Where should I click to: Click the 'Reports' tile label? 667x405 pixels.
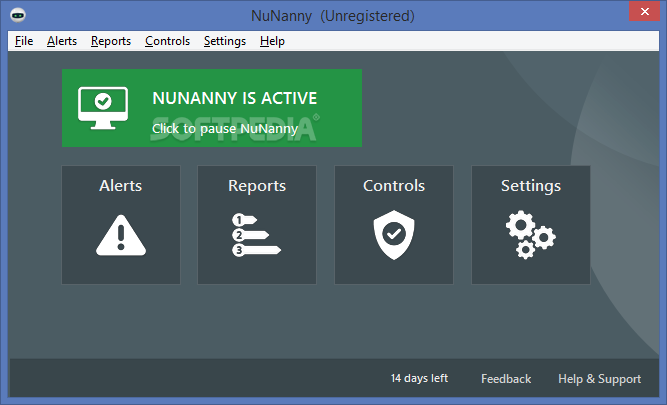257,186
